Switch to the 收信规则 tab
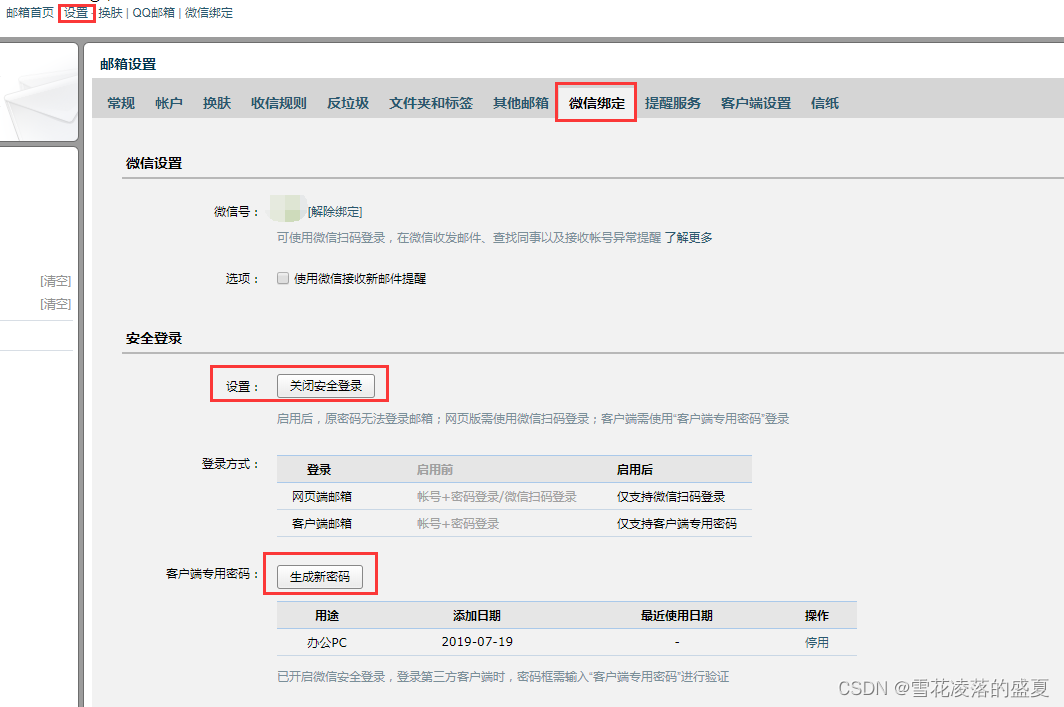This screenshot has height=707, width=1064. point(278,103)
